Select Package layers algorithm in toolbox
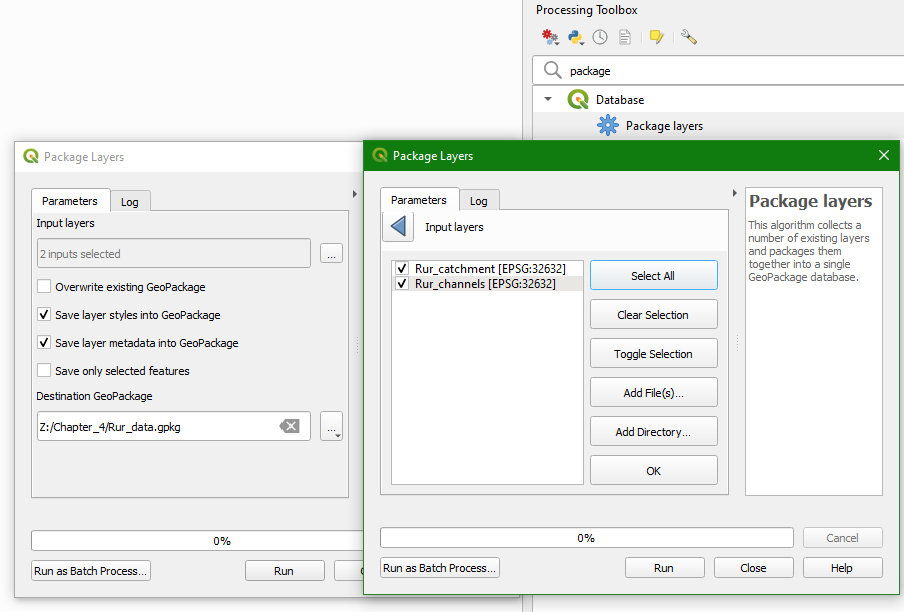The width and height of the screenshot is (904, 612). click(x=664, y=126)
